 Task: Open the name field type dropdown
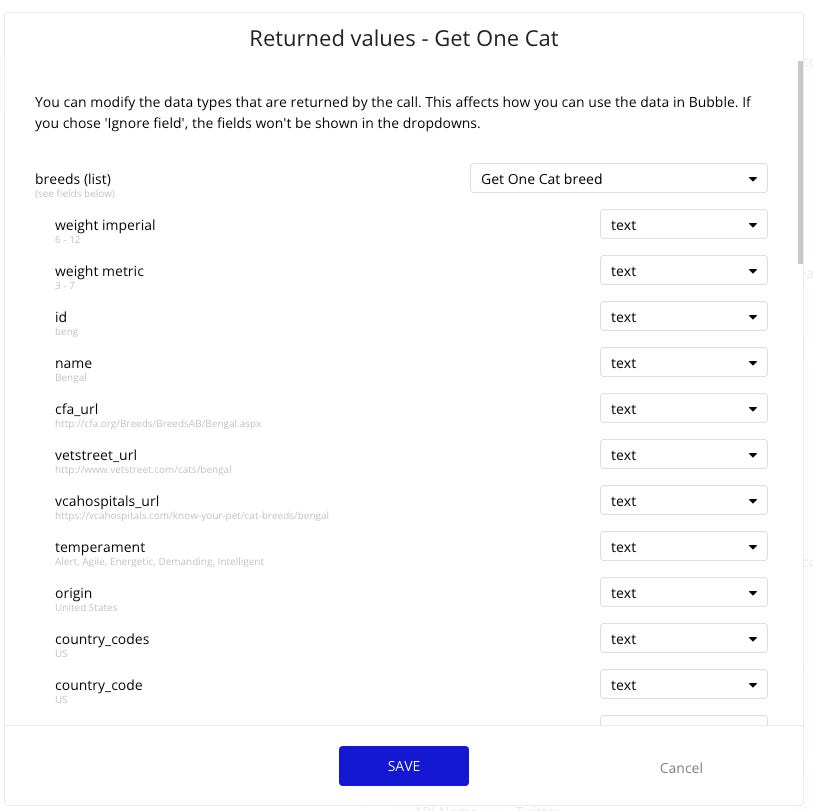[683, 362]
